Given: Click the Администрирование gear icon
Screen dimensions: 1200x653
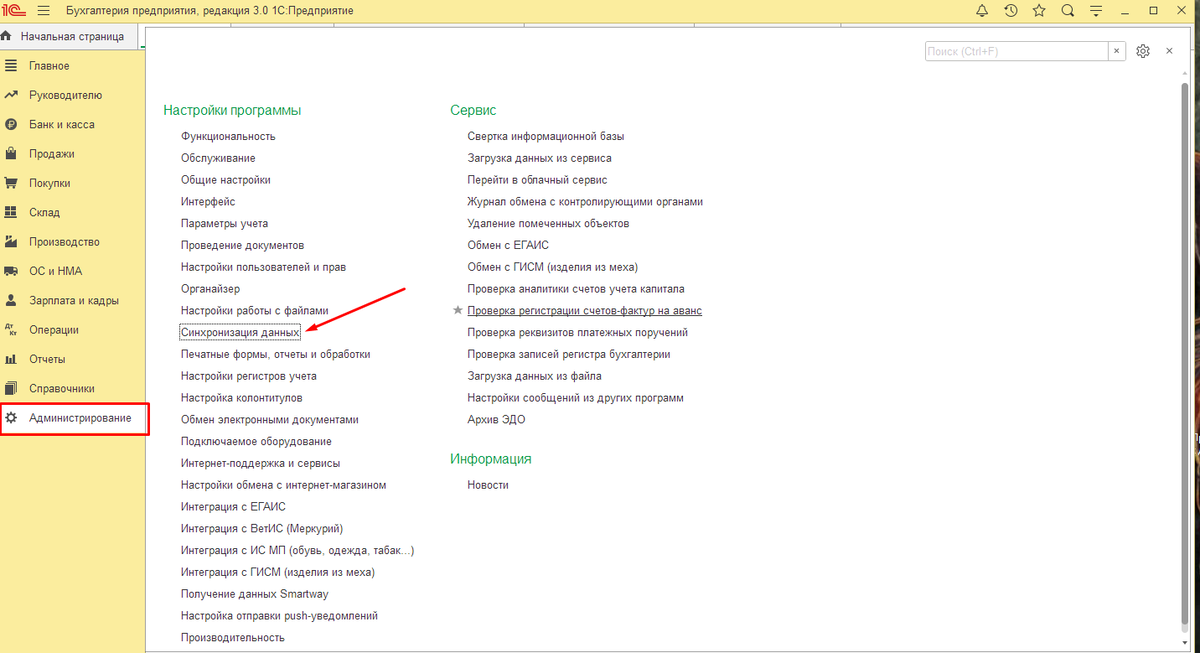Looking at the screenshot, I should coord(11,418).
